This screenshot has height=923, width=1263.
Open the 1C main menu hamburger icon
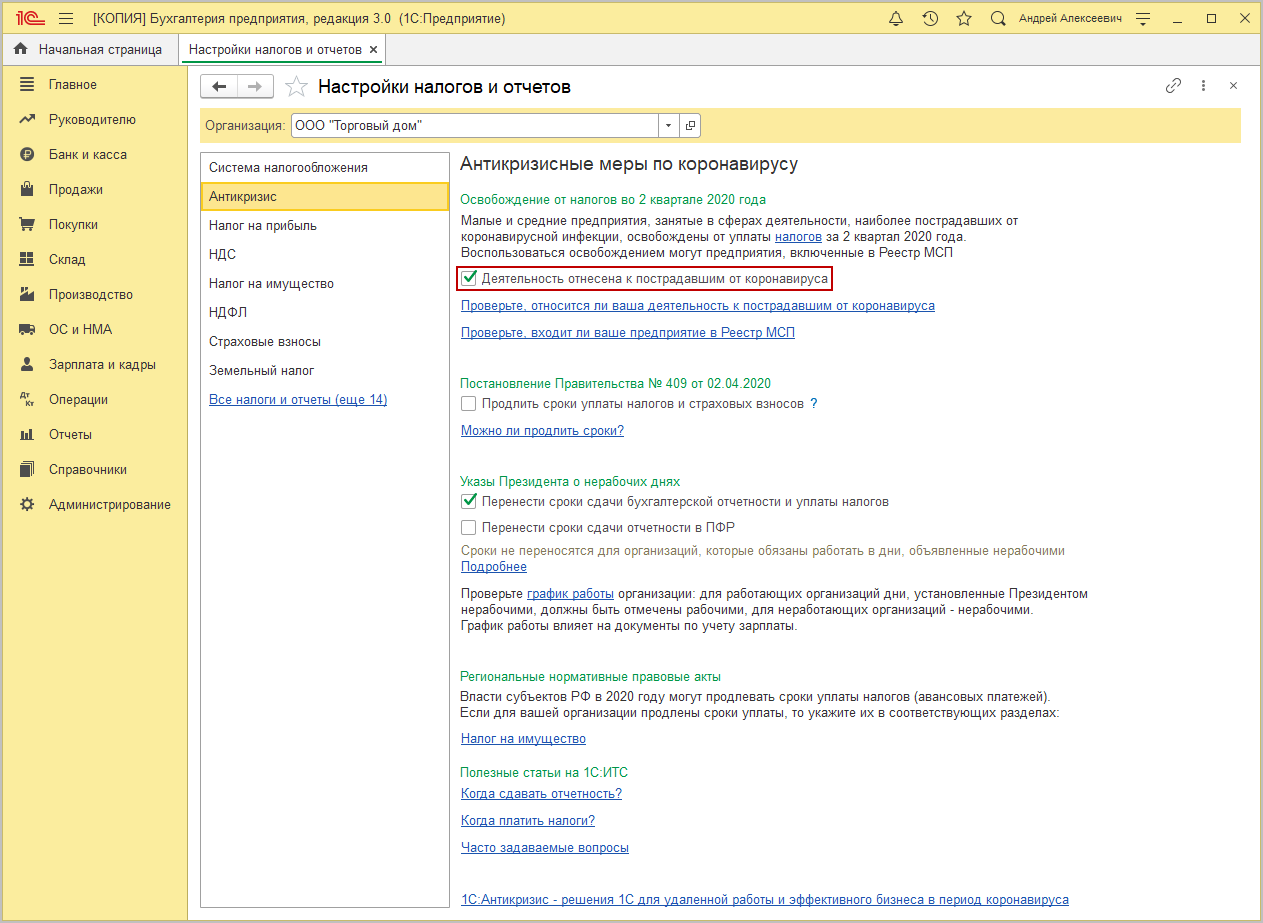tap(66, 19)
